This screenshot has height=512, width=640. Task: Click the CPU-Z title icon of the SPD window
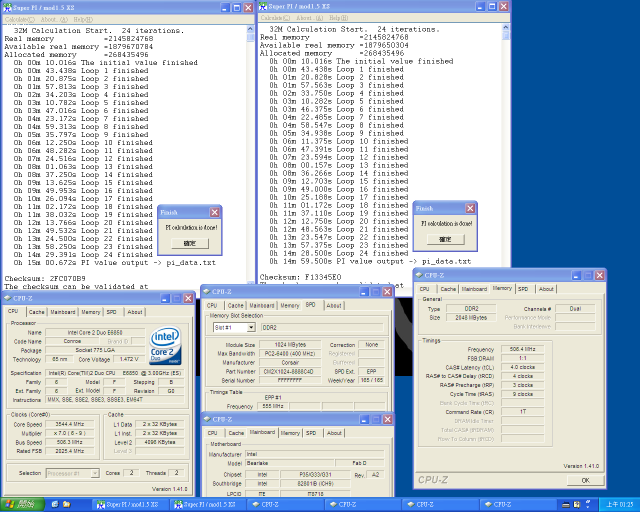tap(207, 292)
